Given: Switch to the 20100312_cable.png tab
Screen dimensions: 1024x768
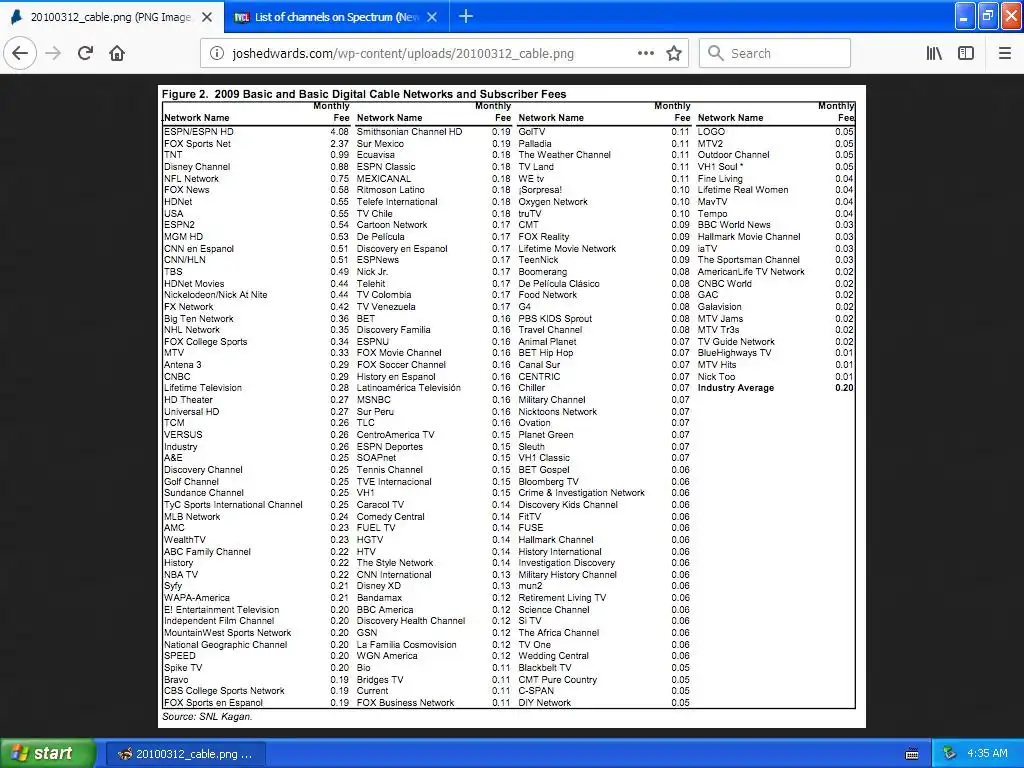Looking at the screenshot, I should pyautogui.click(x=112, y=17).
